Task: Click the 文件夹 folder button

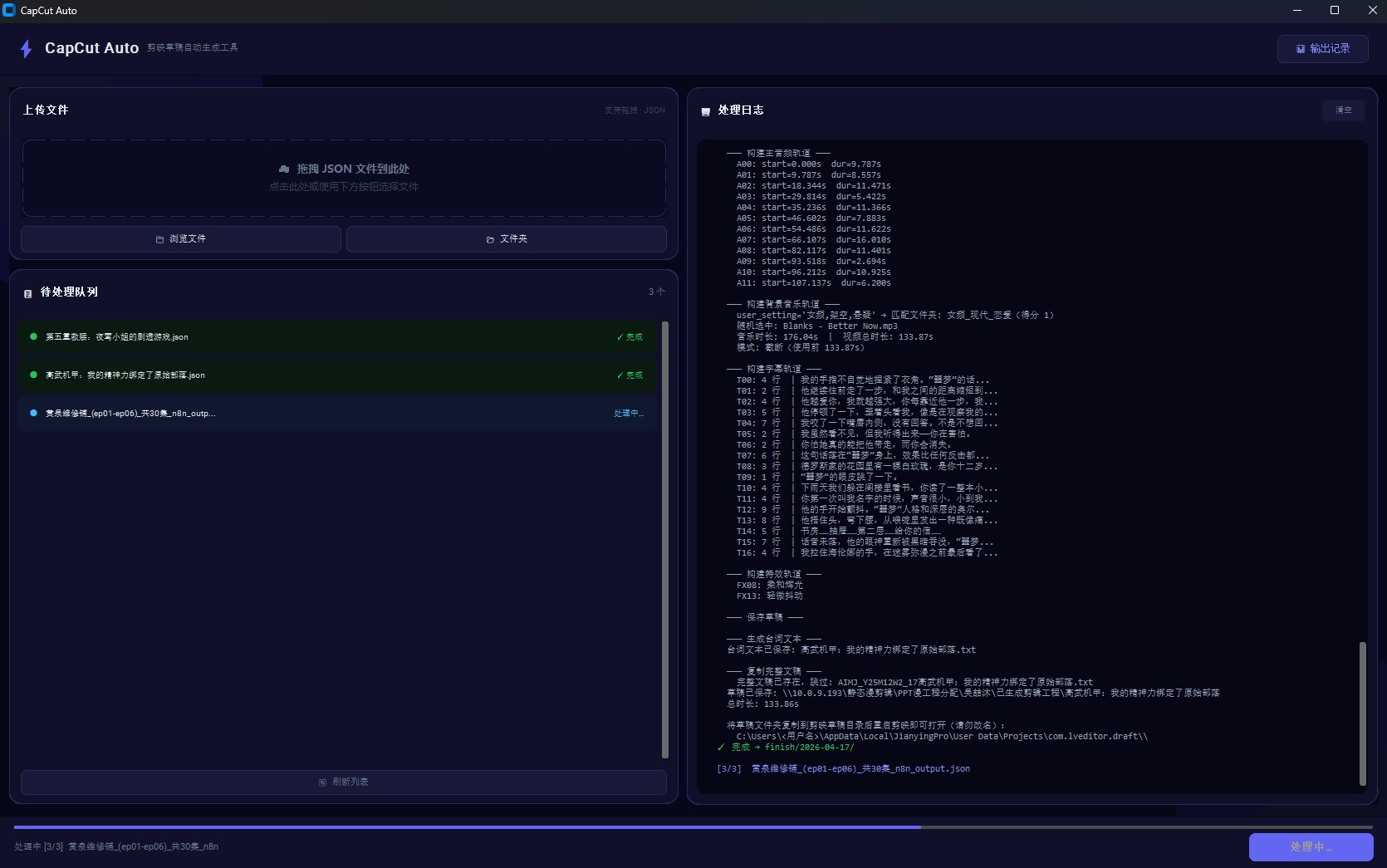Action: pyautogui.click(x=507, y=238)
